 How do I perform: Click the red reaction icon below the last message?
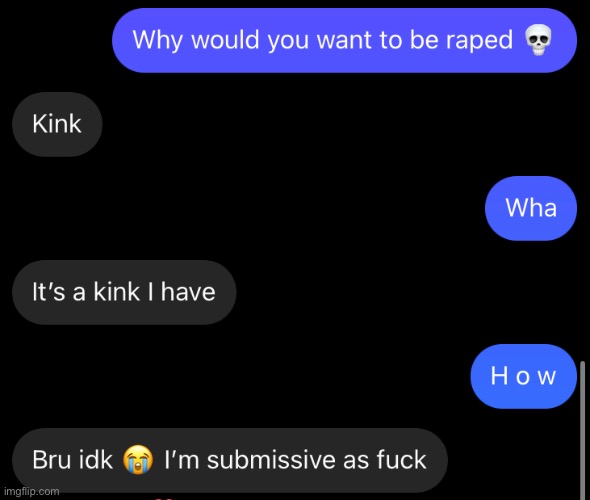[x=164, y=498]
